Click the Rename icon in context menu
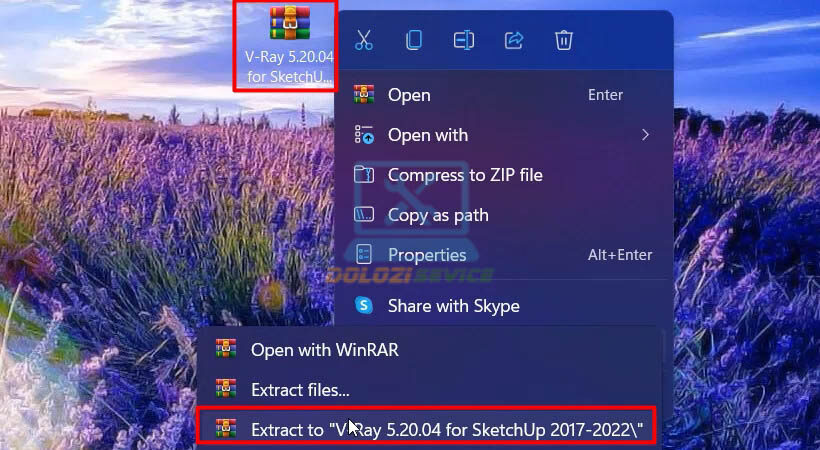 tap(463, 41)
